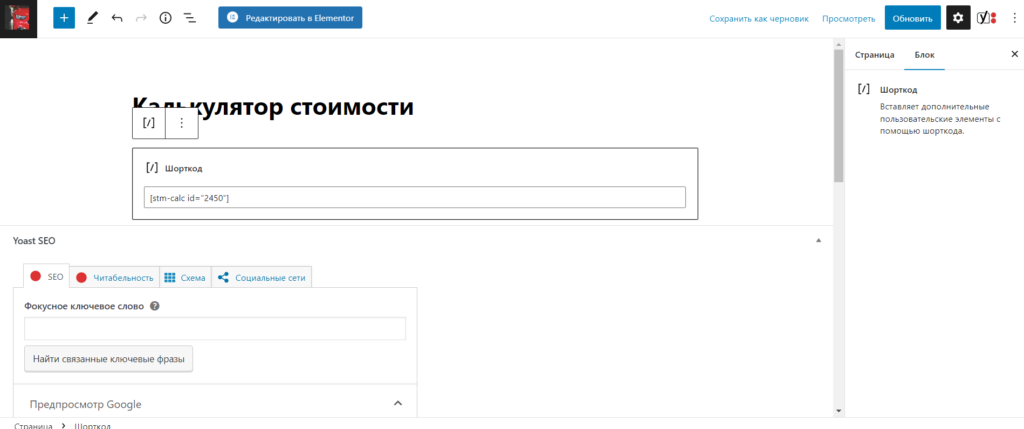
Task: Open the Схема tab
Action: (x=185, y=277)
